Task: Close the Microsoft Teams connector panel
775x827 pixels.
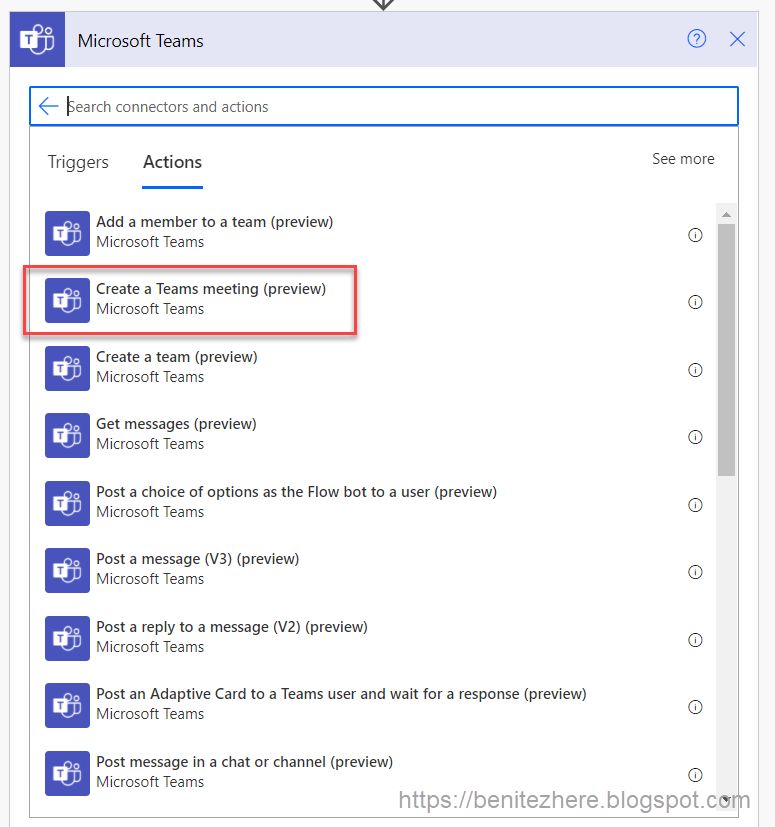Action: [737, 39]
